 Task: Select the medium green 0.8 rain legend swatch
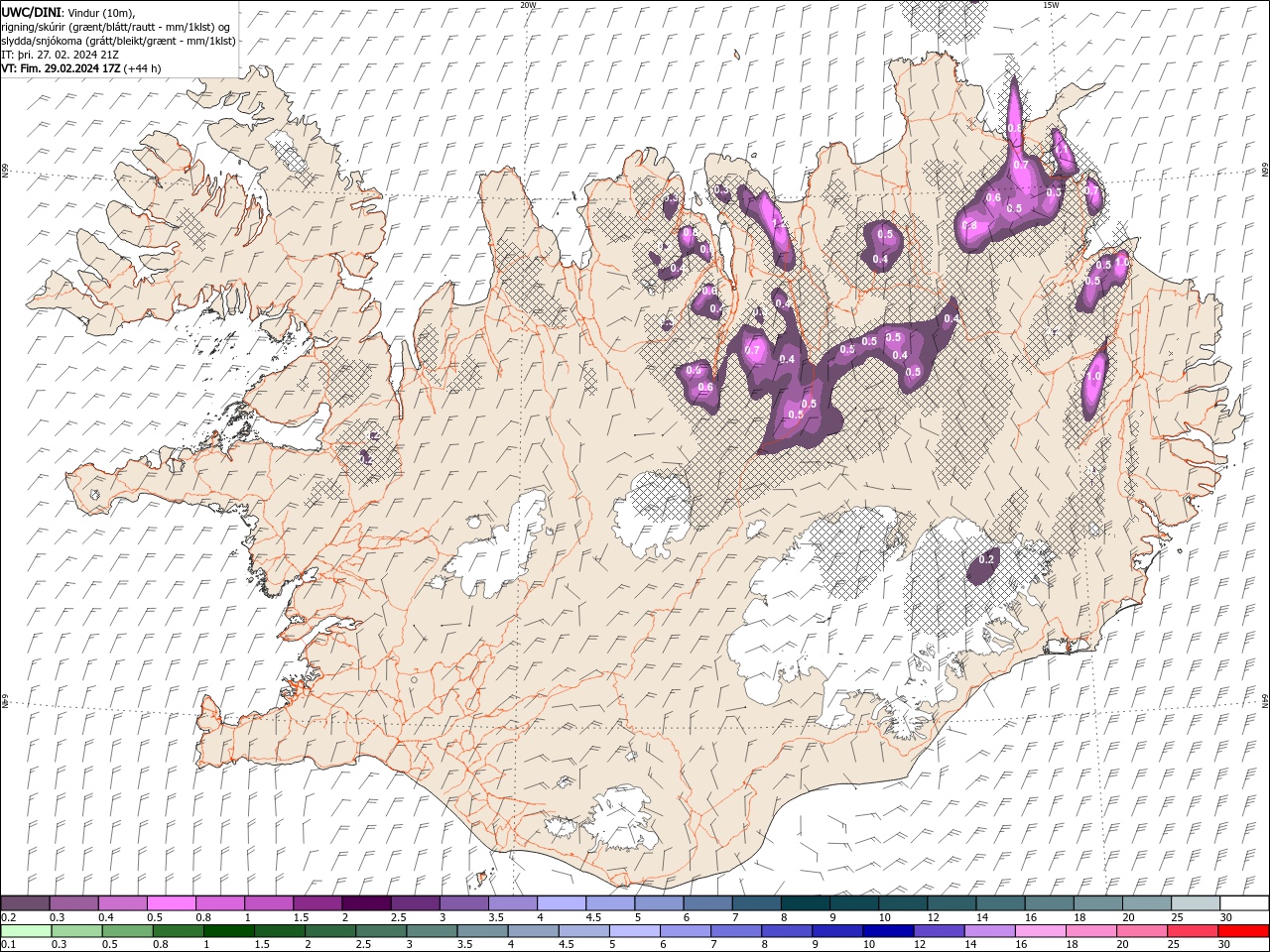click(x=179, y=931)
